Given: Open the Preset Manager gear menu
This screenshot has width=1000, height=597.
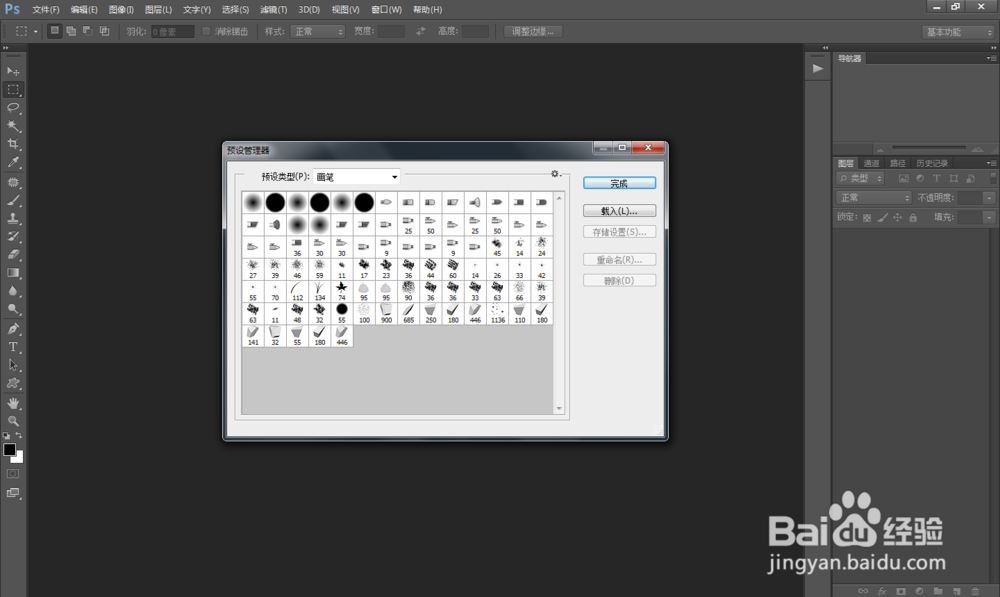Looking at the screenshot, I should (555, 174).
